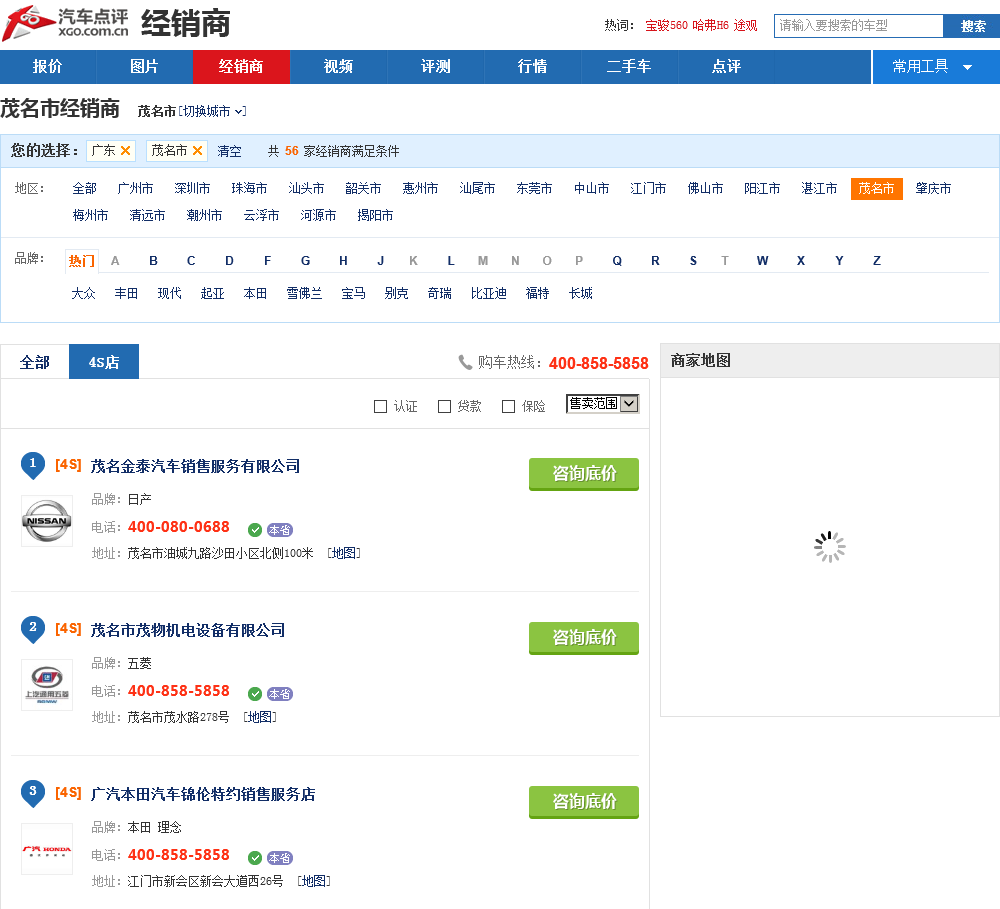Click the highlighted 茂名市 region button
Screen dimensions: 1000x909
(x=876, y=189)
